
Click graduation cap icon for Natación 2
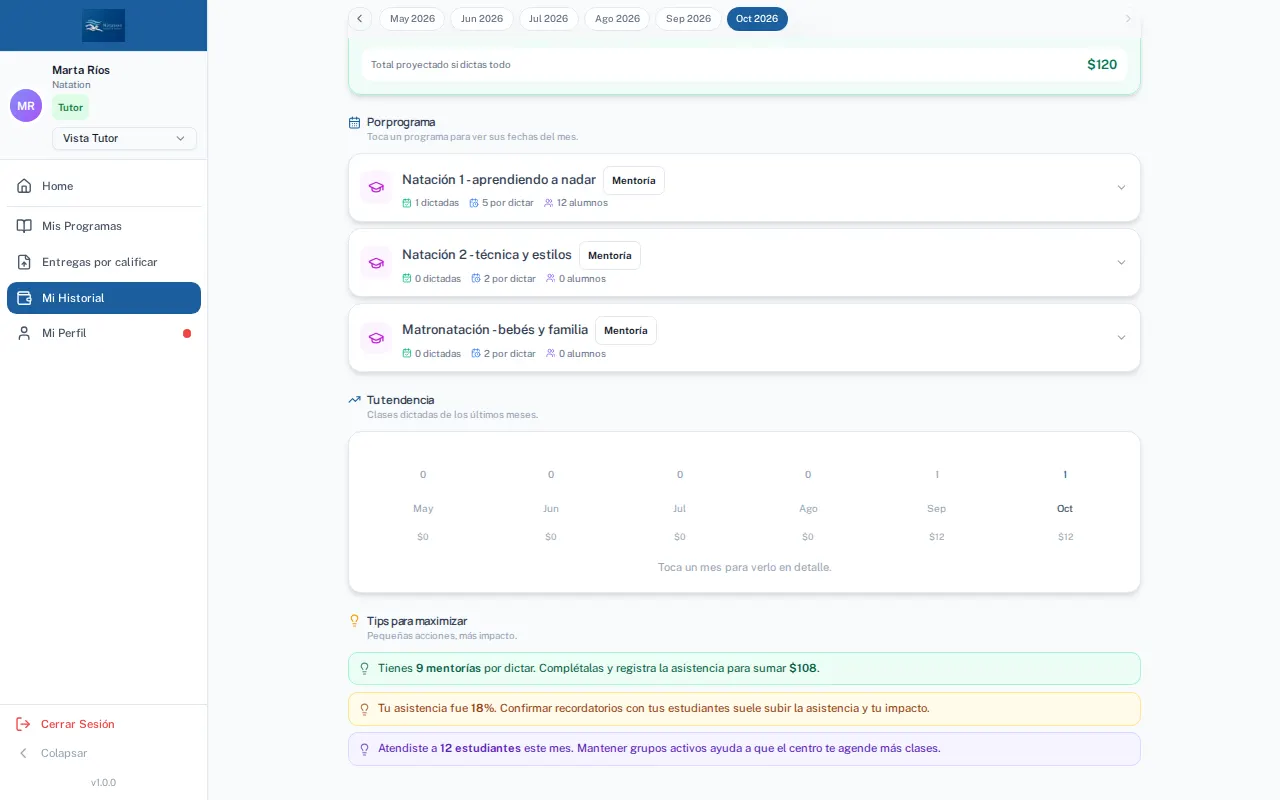click(x=376, y=262)
